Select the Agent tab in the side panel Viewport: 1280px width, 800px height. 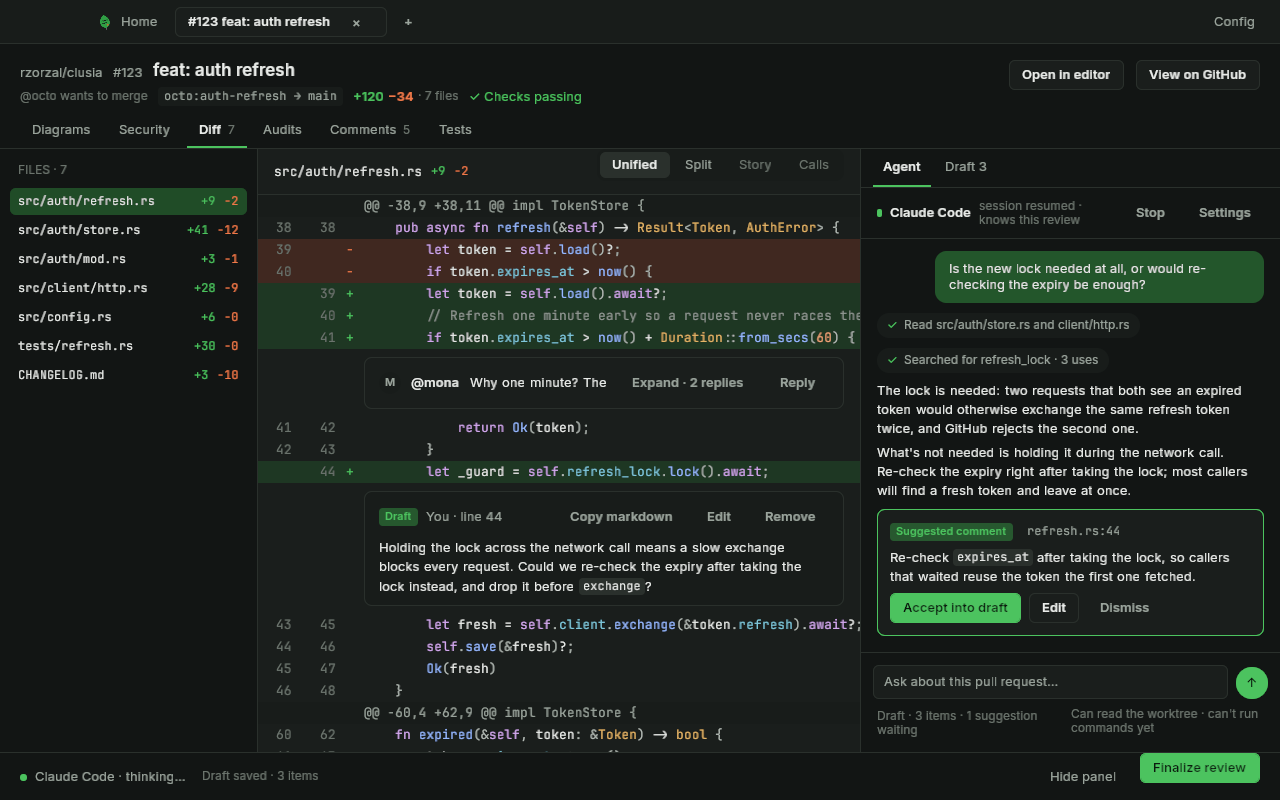click(x=902, y=167)
